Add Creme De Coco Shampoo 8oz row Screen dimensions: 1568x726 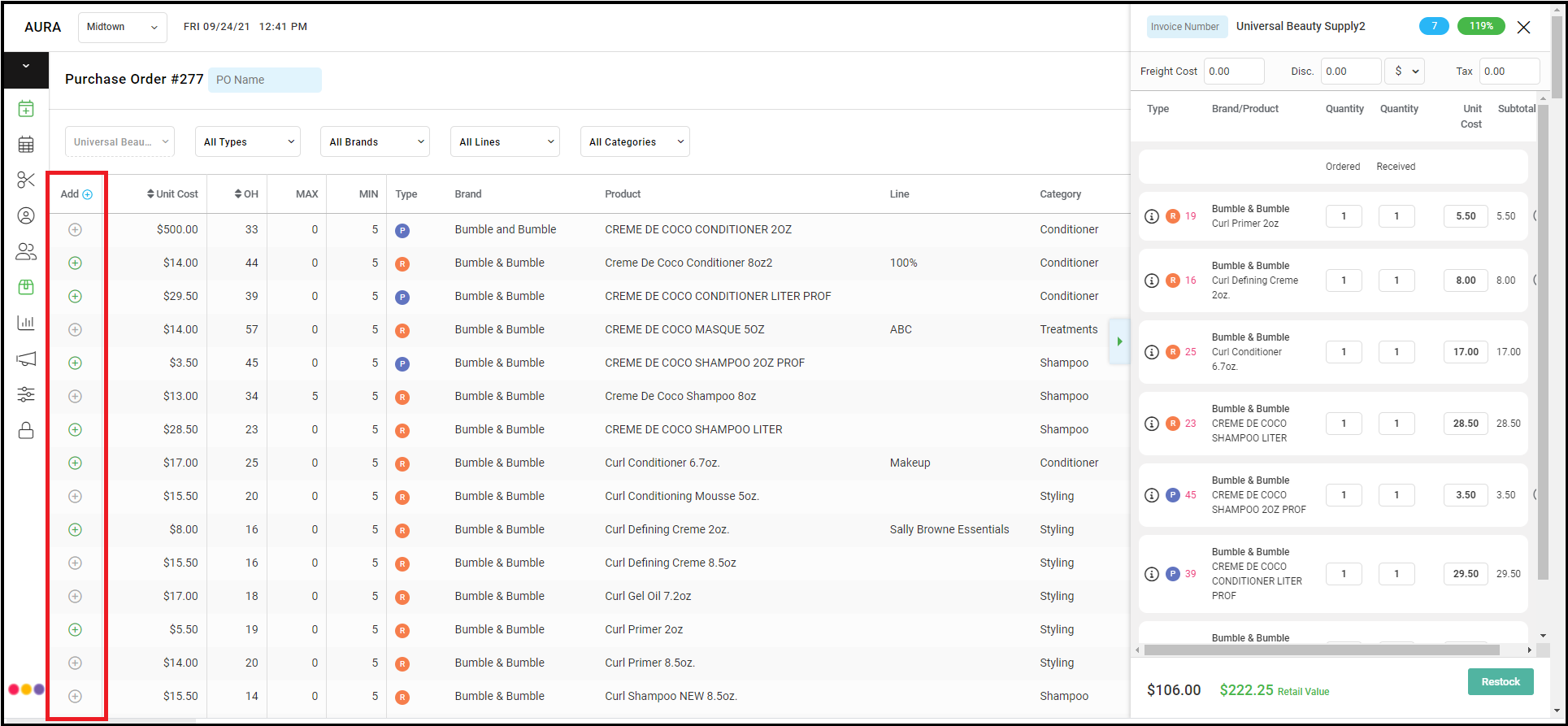[75, 397]
